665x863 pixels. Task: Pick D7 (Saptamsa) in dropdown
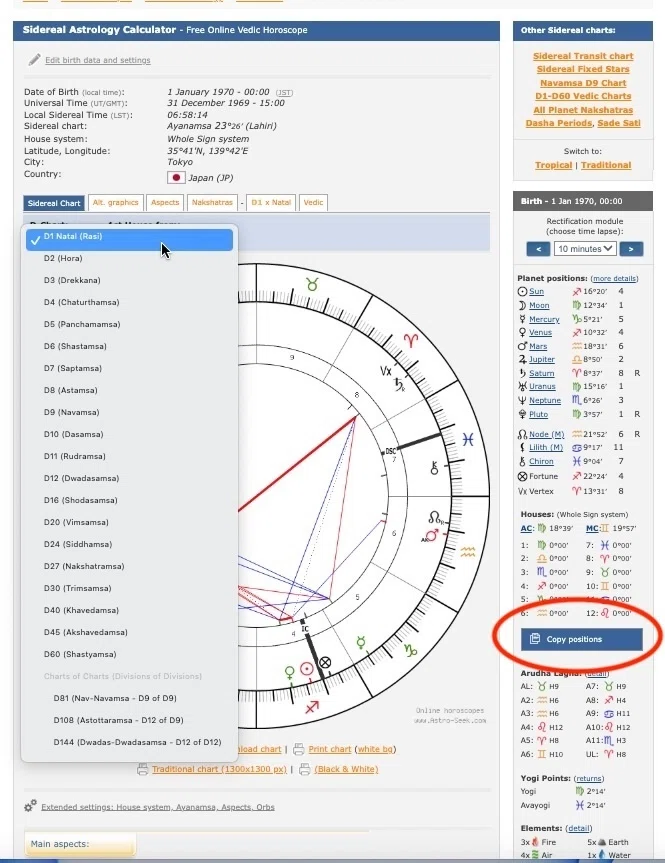tap(129, 368)
